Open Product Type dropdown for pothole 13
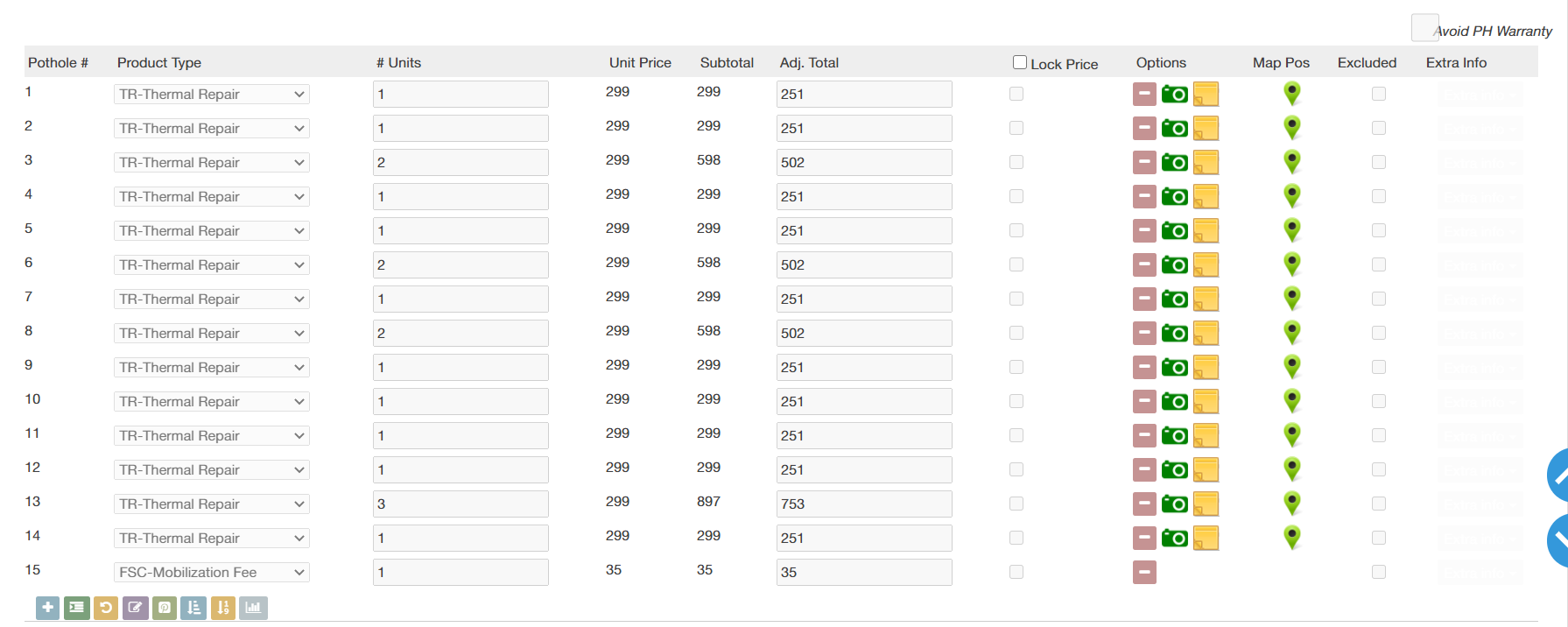 point(211,504)
